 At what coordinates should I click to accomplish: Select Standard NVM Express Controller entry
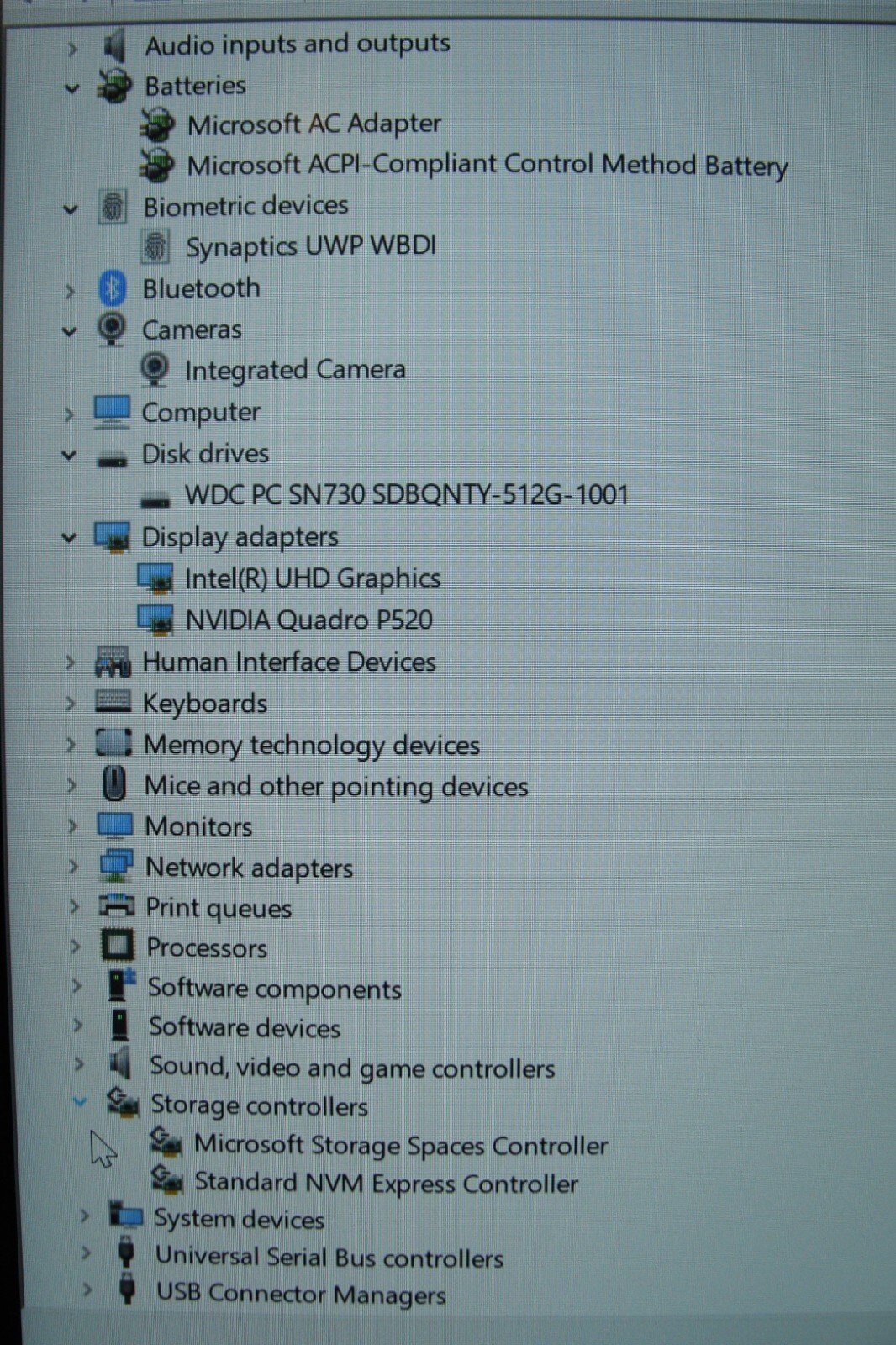tap(386, 1183)
